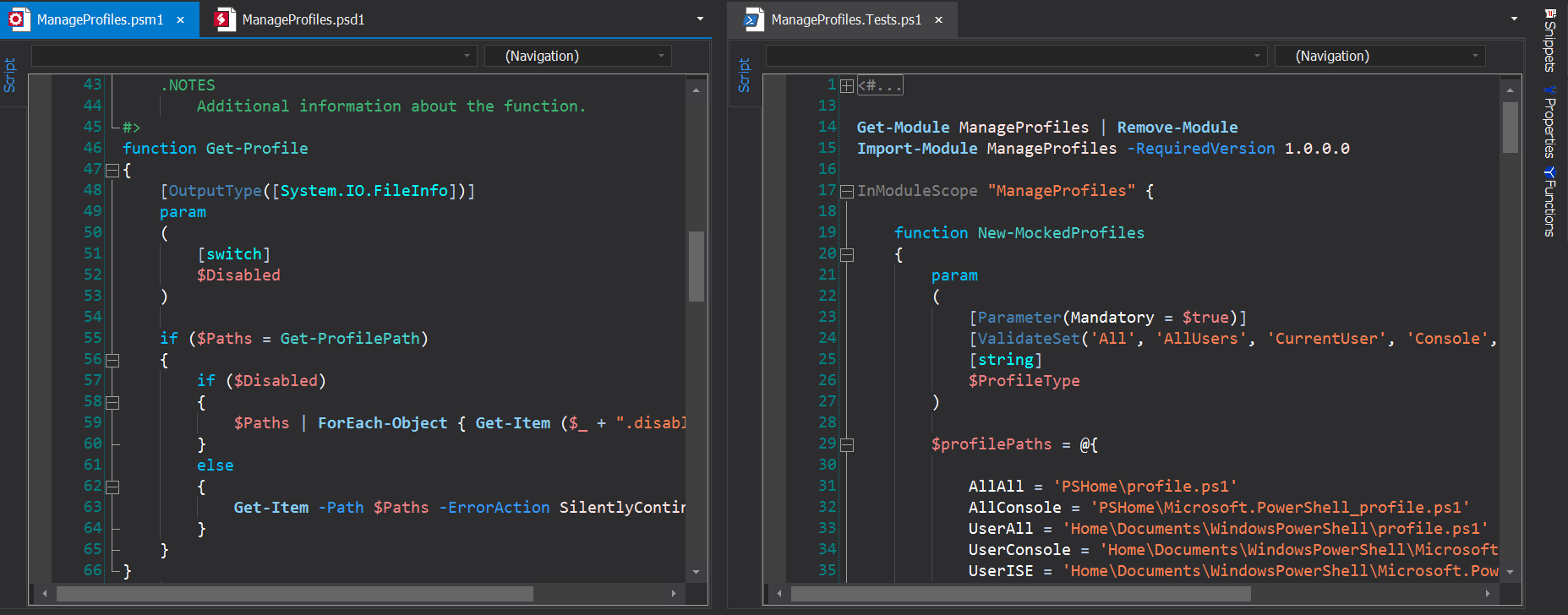Collapse Get-Profile function body at line 47

pos(112,170)
